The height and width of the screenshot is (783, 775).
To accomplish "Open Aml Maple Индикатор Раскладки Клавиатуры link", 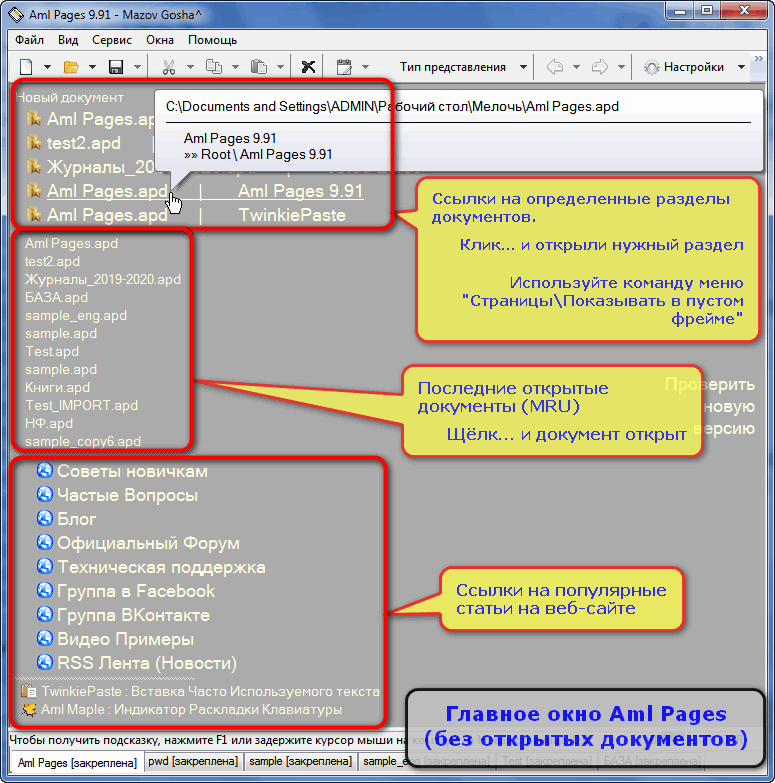I will coord(191,709).
